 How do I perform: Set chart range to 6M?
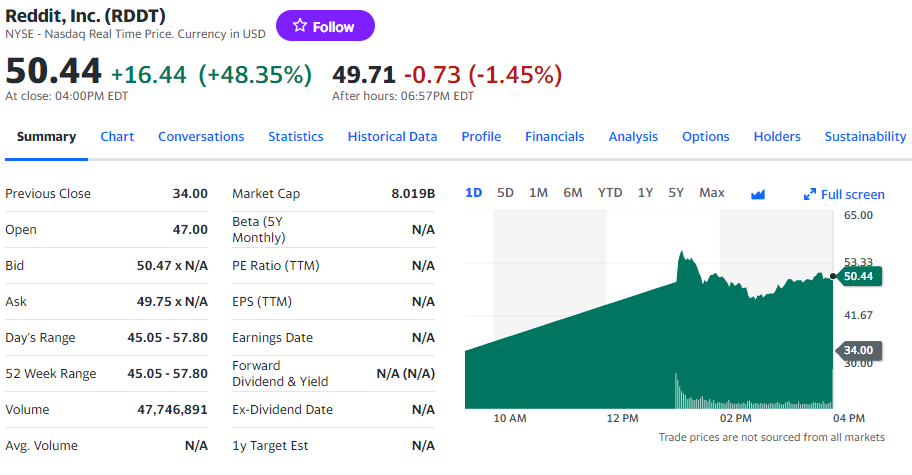tap(572, 192)
